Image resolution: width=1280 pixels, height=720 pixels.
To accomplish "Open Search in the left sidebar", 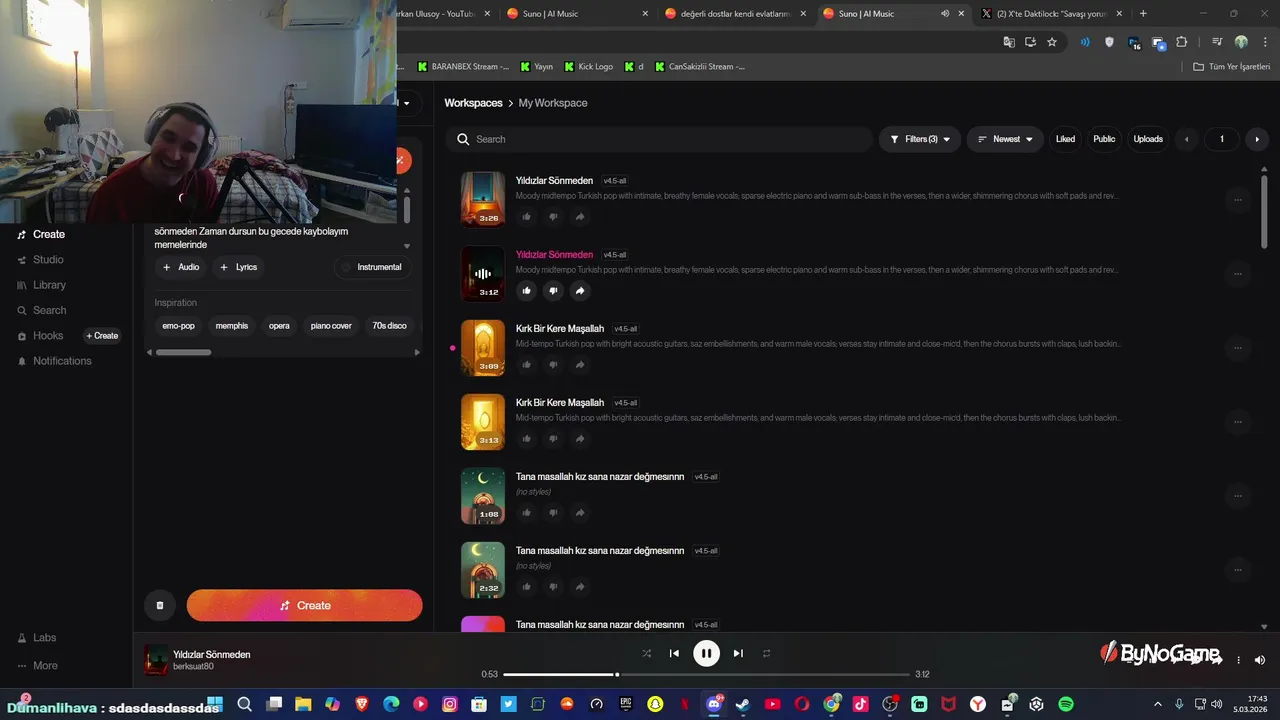I will pos(41,310).
